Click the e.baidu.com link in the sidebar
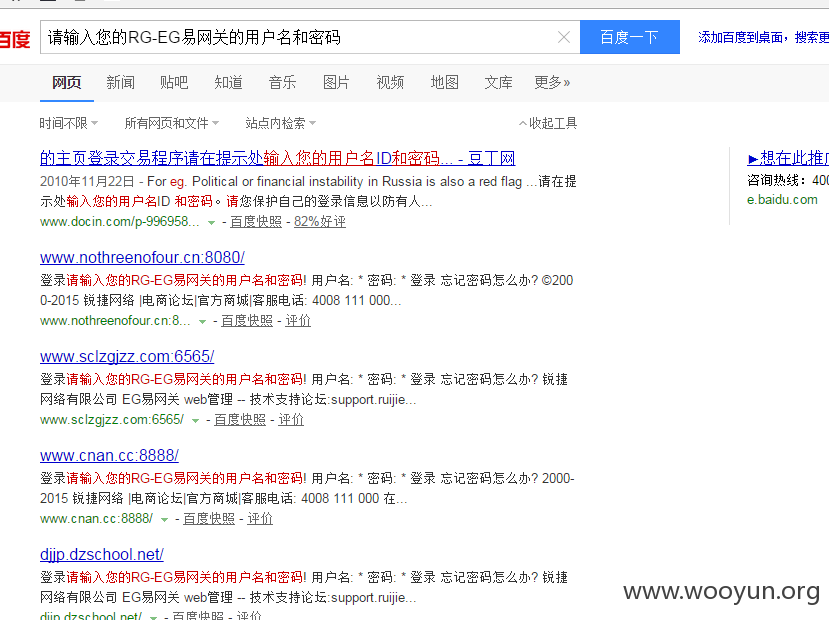Screen dimensions: 829x620 point(782,200)
